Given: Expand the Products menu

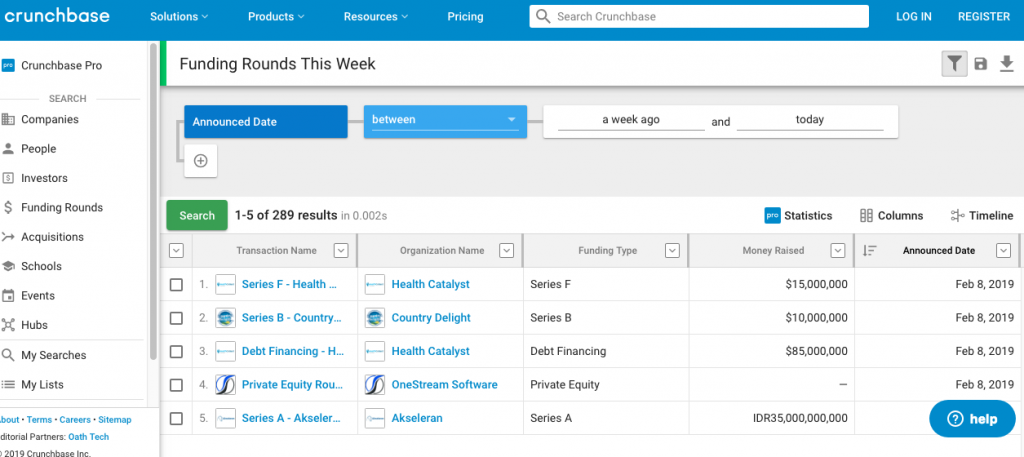Looking at the screenshot, I should click(x=276, y=16).
